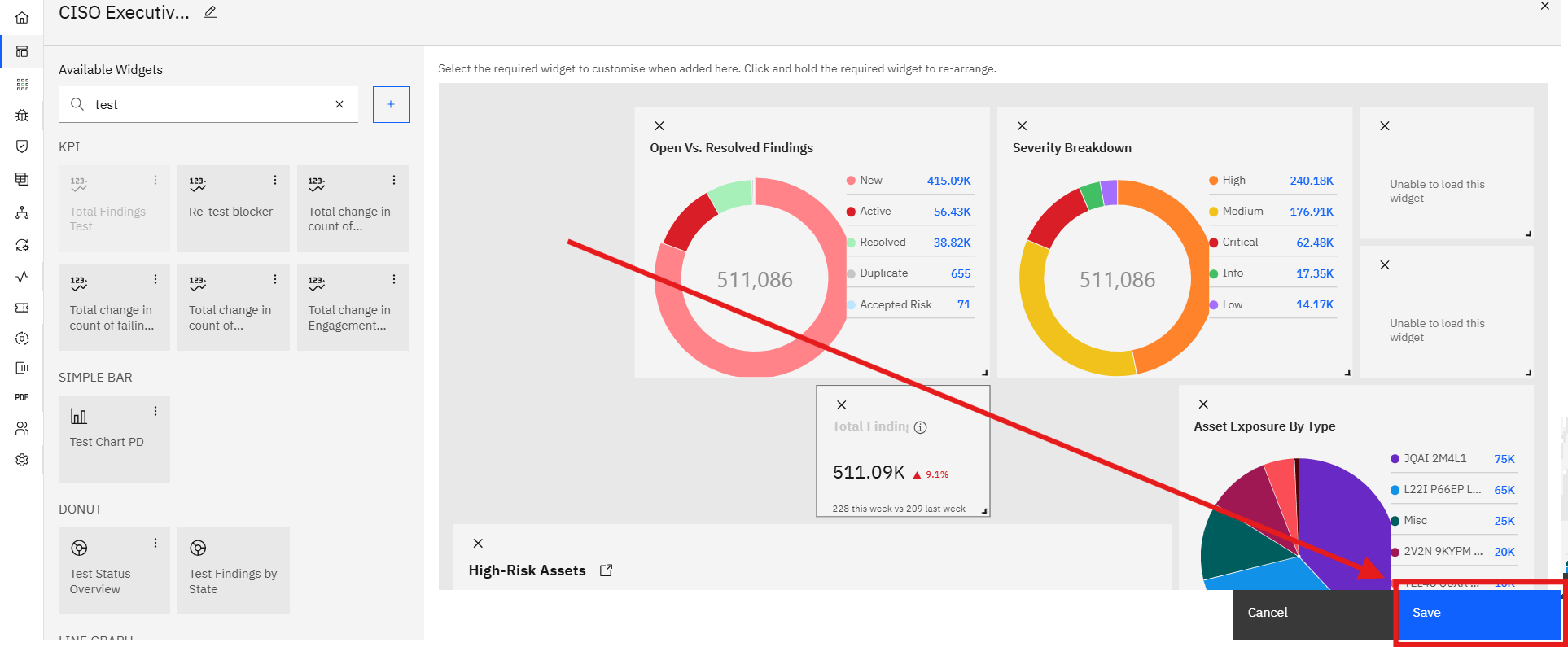This screenshot has height=647, width=1568.
Task: Open the app grid icon in the sidebar
Action: [x=22, y=85]
